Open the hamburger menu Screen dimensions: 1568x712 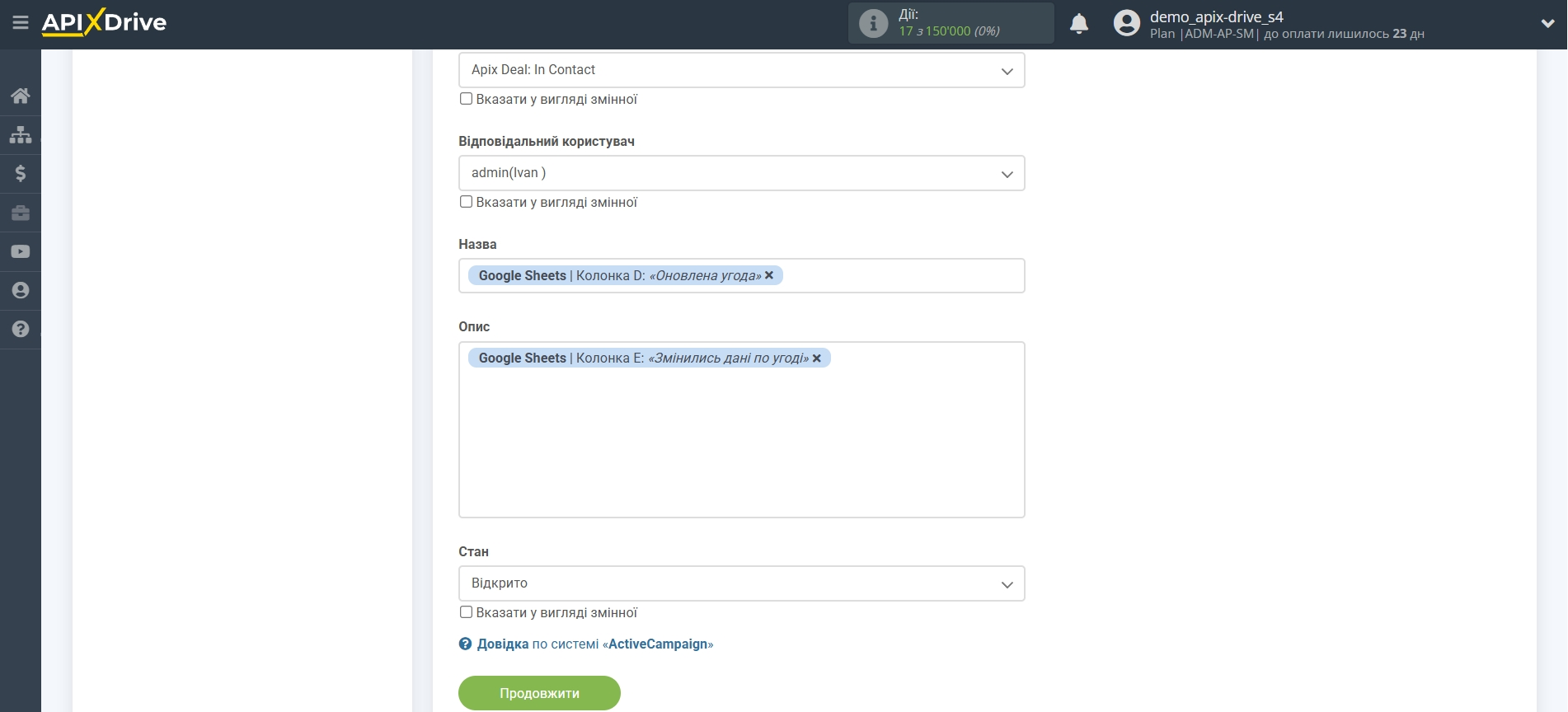point(21,23)
